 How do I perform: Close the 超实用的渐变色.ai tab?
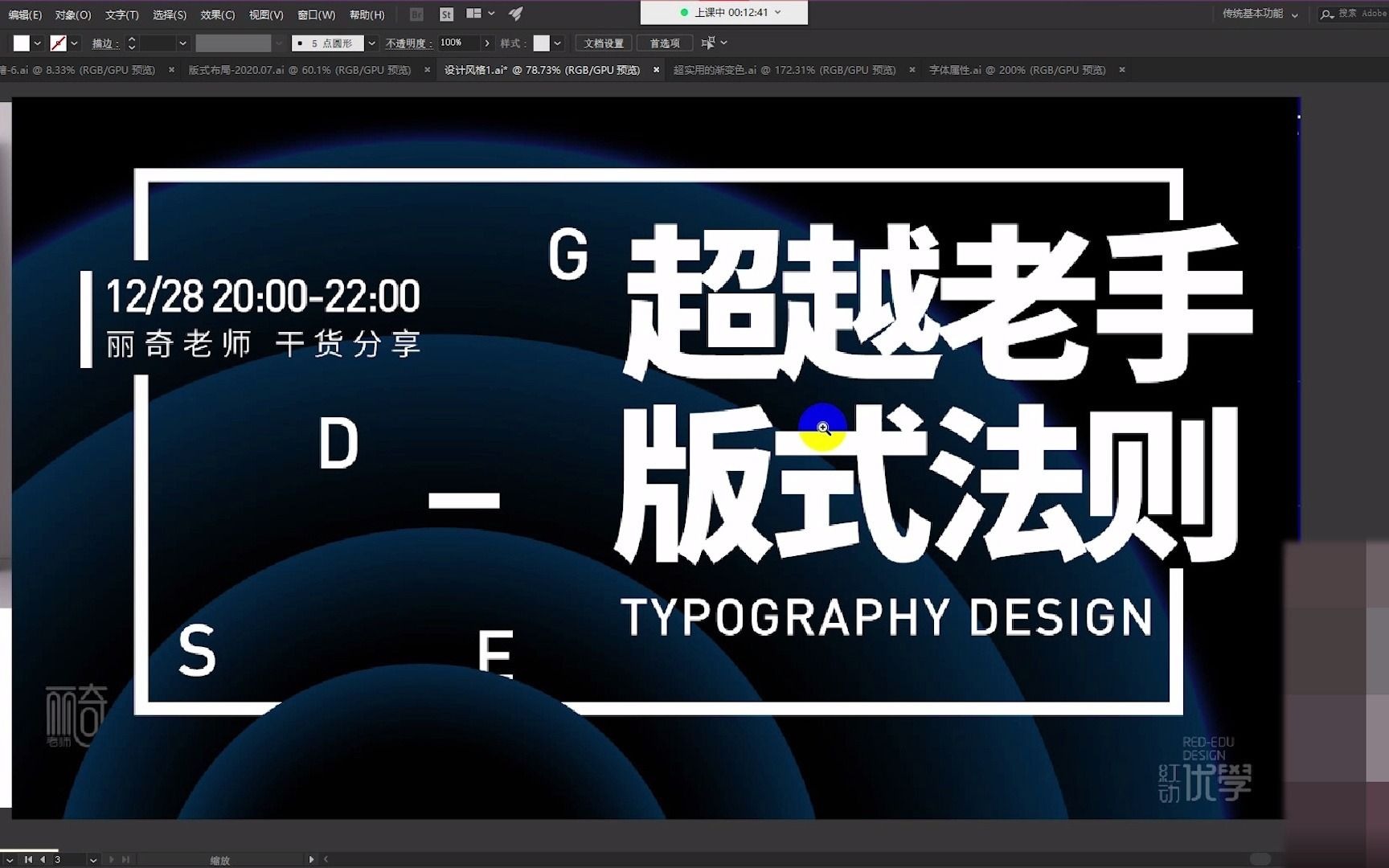[x=912, y=70]
